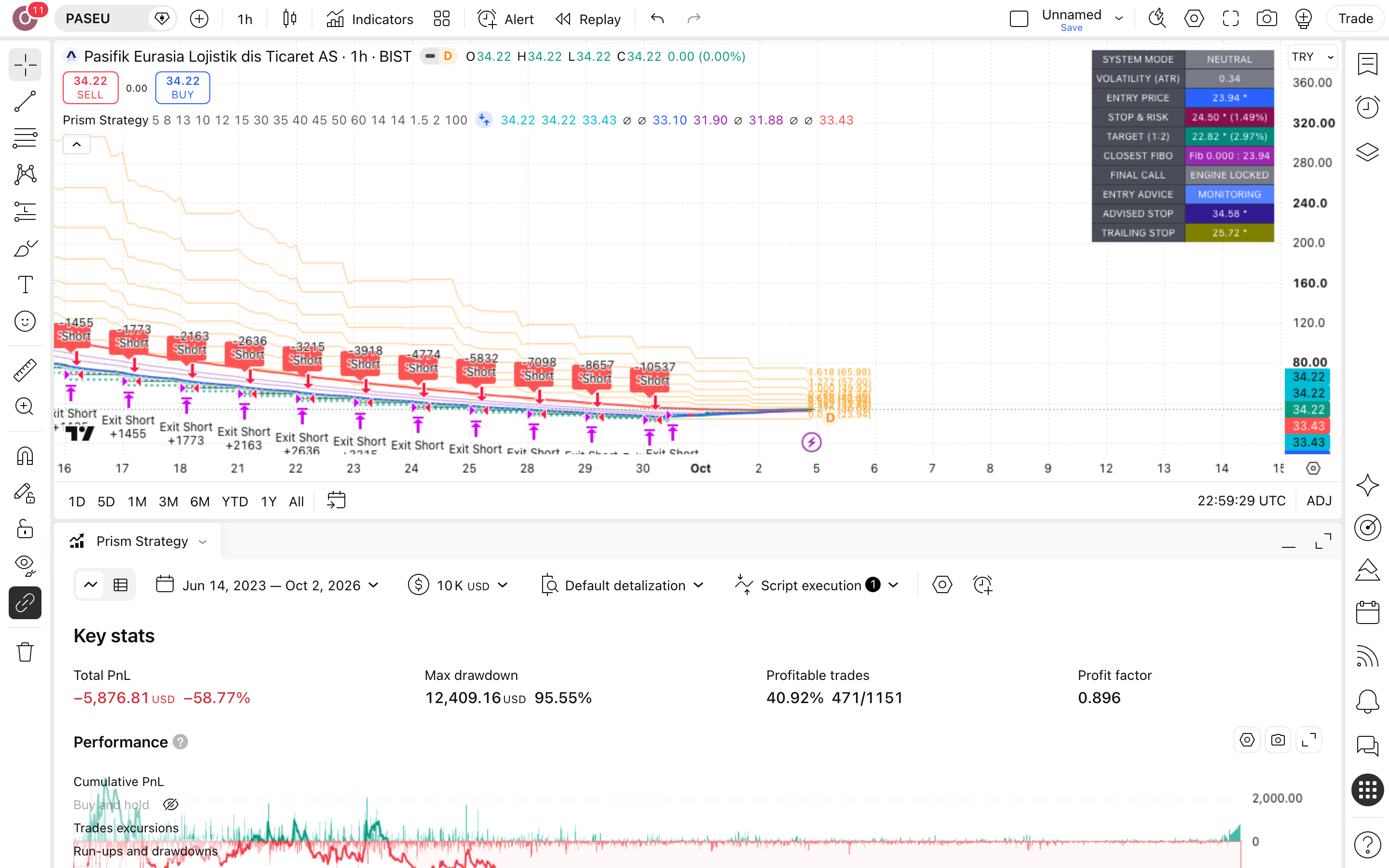Open the emoji and icons tool

click(x=25, y=322)
